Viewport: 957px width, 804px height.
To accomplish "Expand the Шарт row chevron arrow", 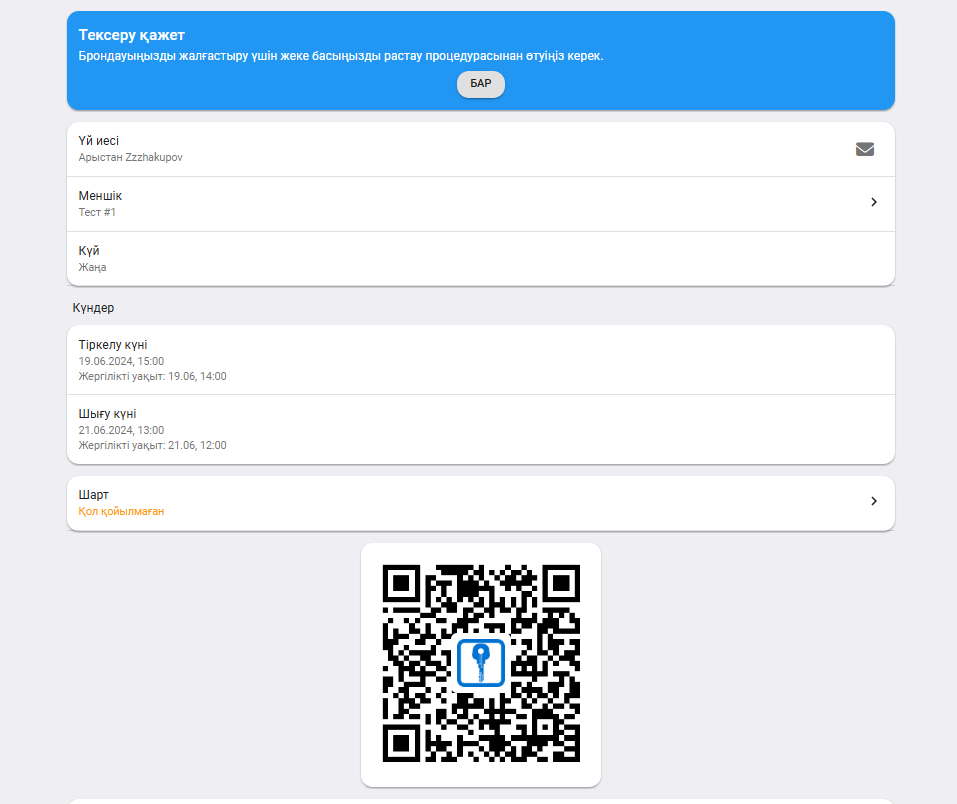I will (x=873, y=501).
